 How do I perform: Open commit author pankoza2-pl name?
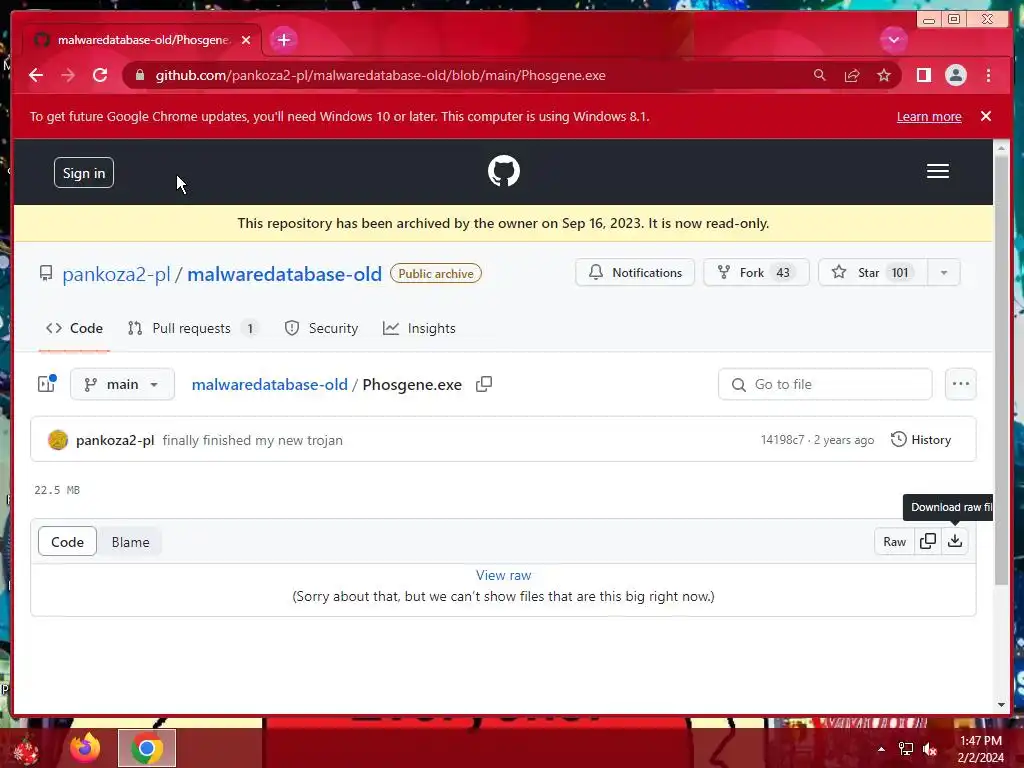115,440
